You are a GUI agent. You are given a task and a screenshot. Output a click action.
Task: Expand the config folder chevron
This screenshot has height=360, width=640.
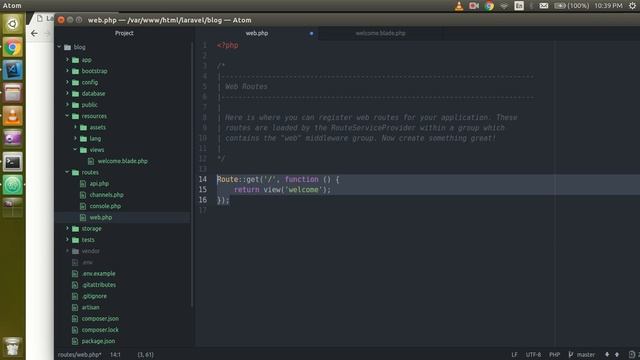[67, 82]
